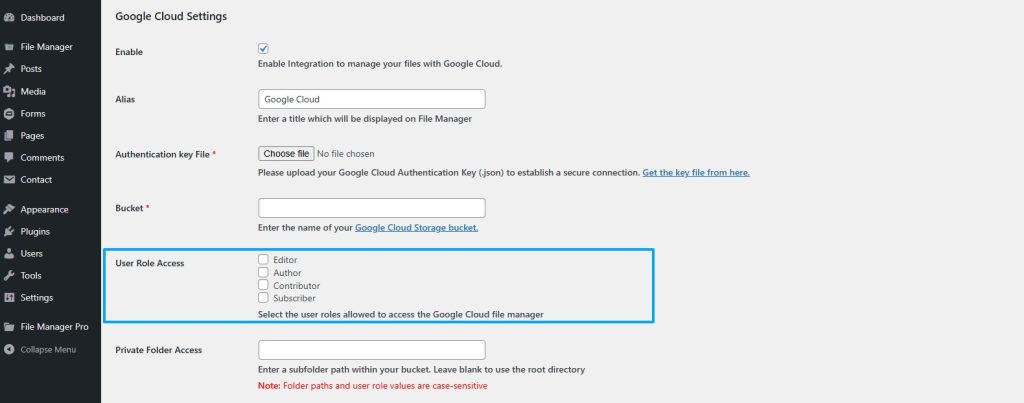The height and width of the screenshot is (403, 1024).
Task: Click the Alias field label
Action: tap(125, 99)
